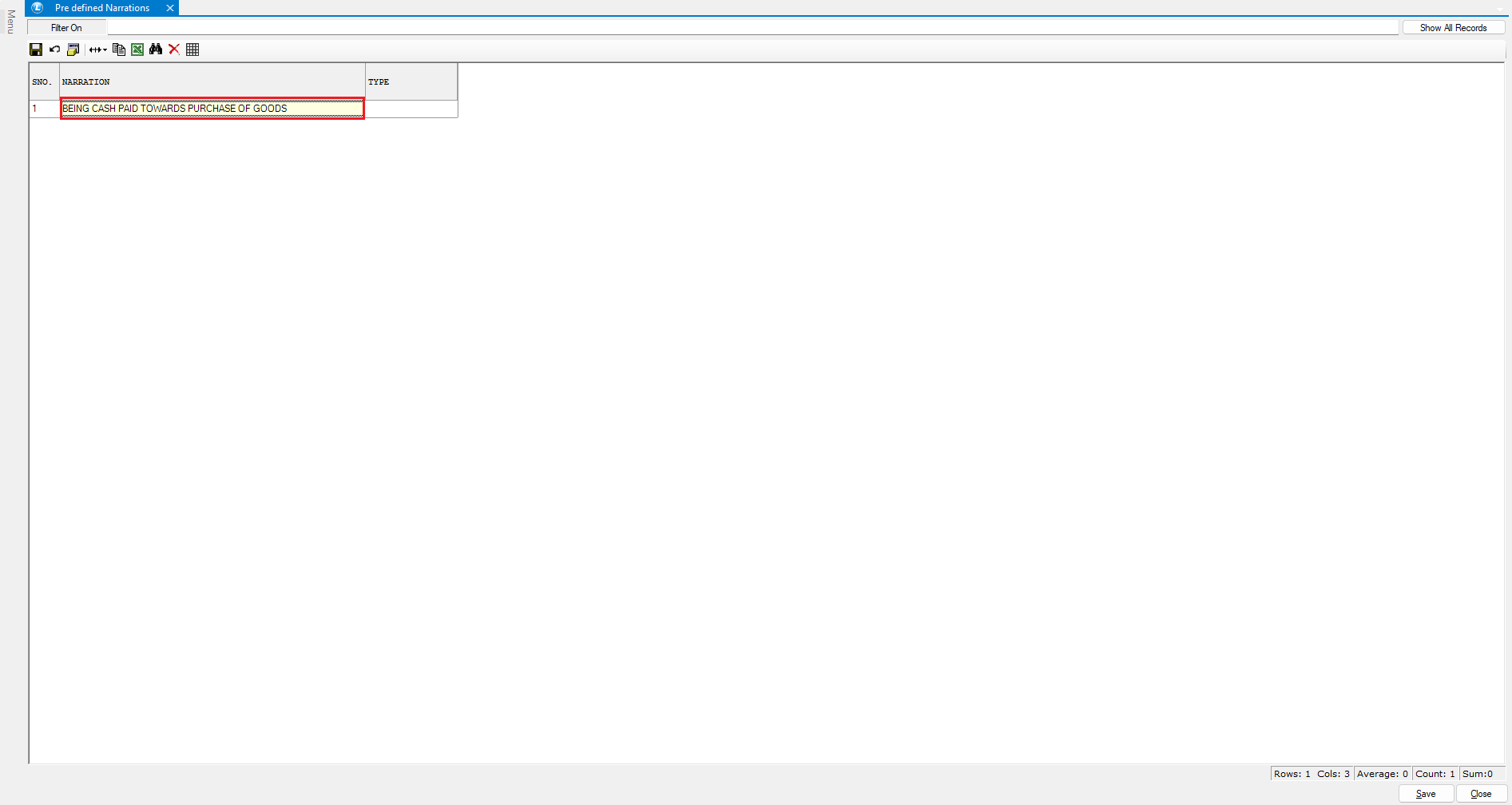The height and width of the screenshot is (805, 1512).
Task: Click the copy documents icon
Action: (x=119, y=50)
